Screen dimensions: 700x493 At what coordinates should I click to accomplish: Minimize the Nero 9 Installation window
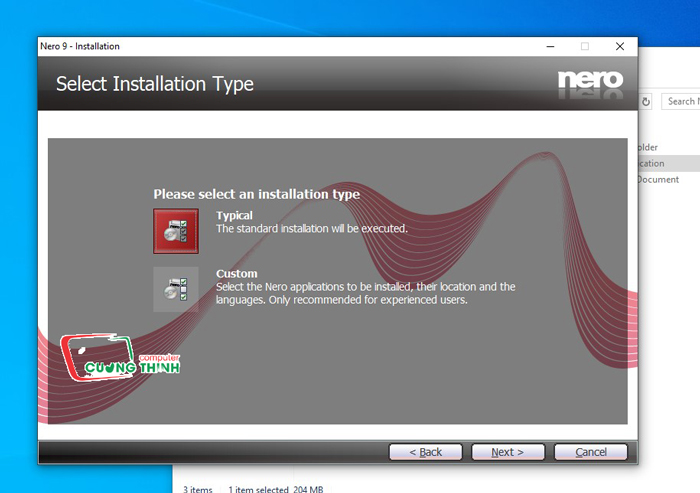550,46
